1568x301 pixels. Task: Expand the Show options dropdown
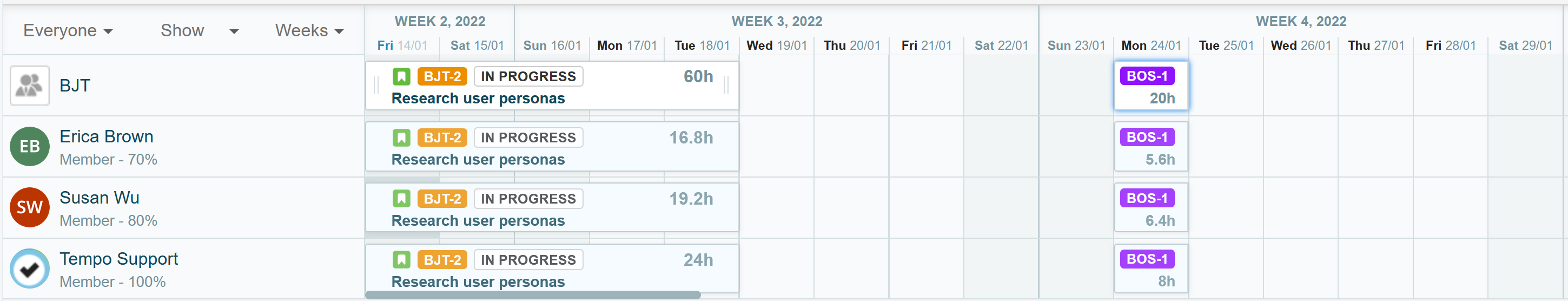[199, 30]
